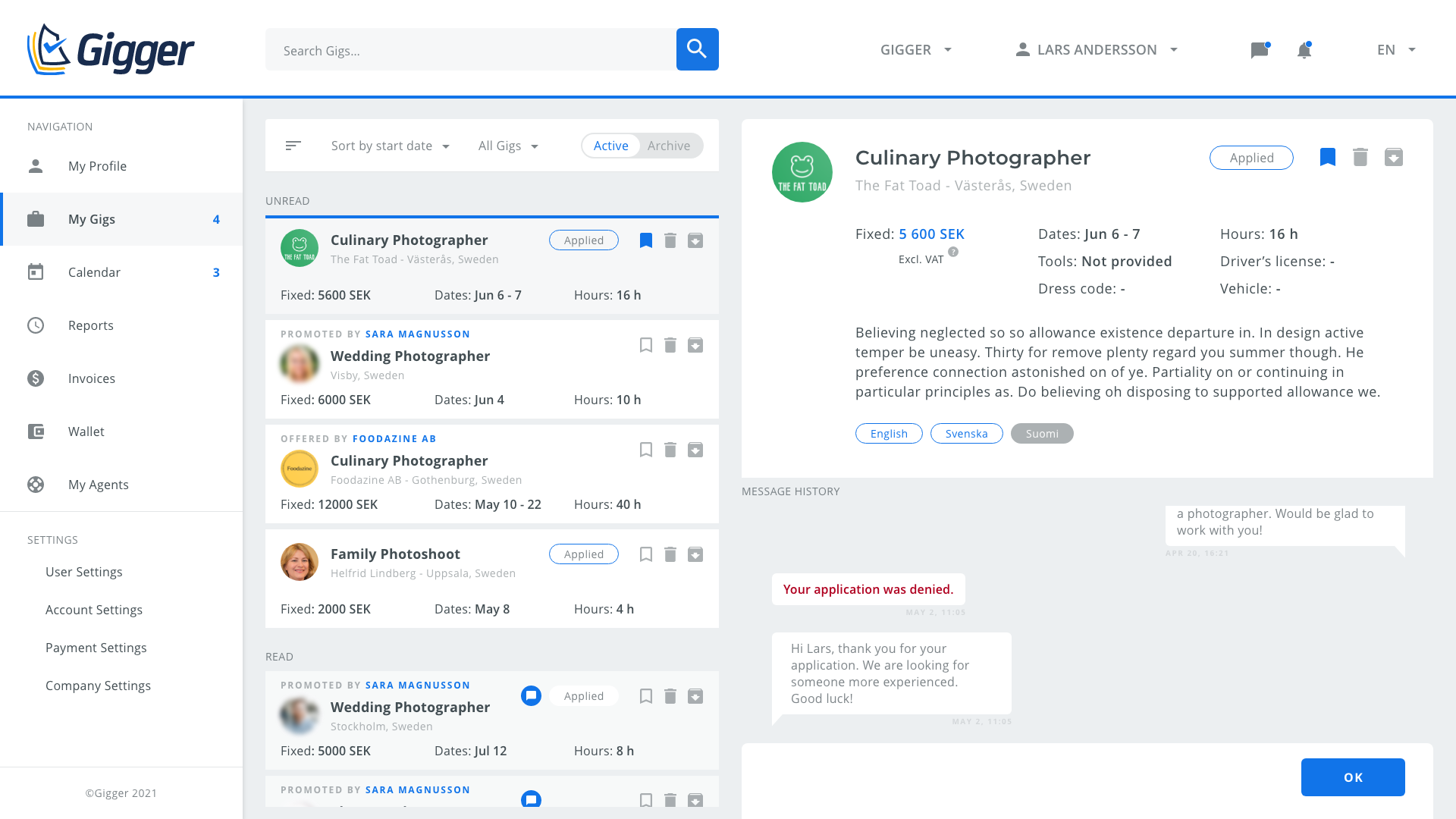The height and width of the screenshot is (819, 1456).
Task: Switch to Active gigs view
Action: coord(611,146)
